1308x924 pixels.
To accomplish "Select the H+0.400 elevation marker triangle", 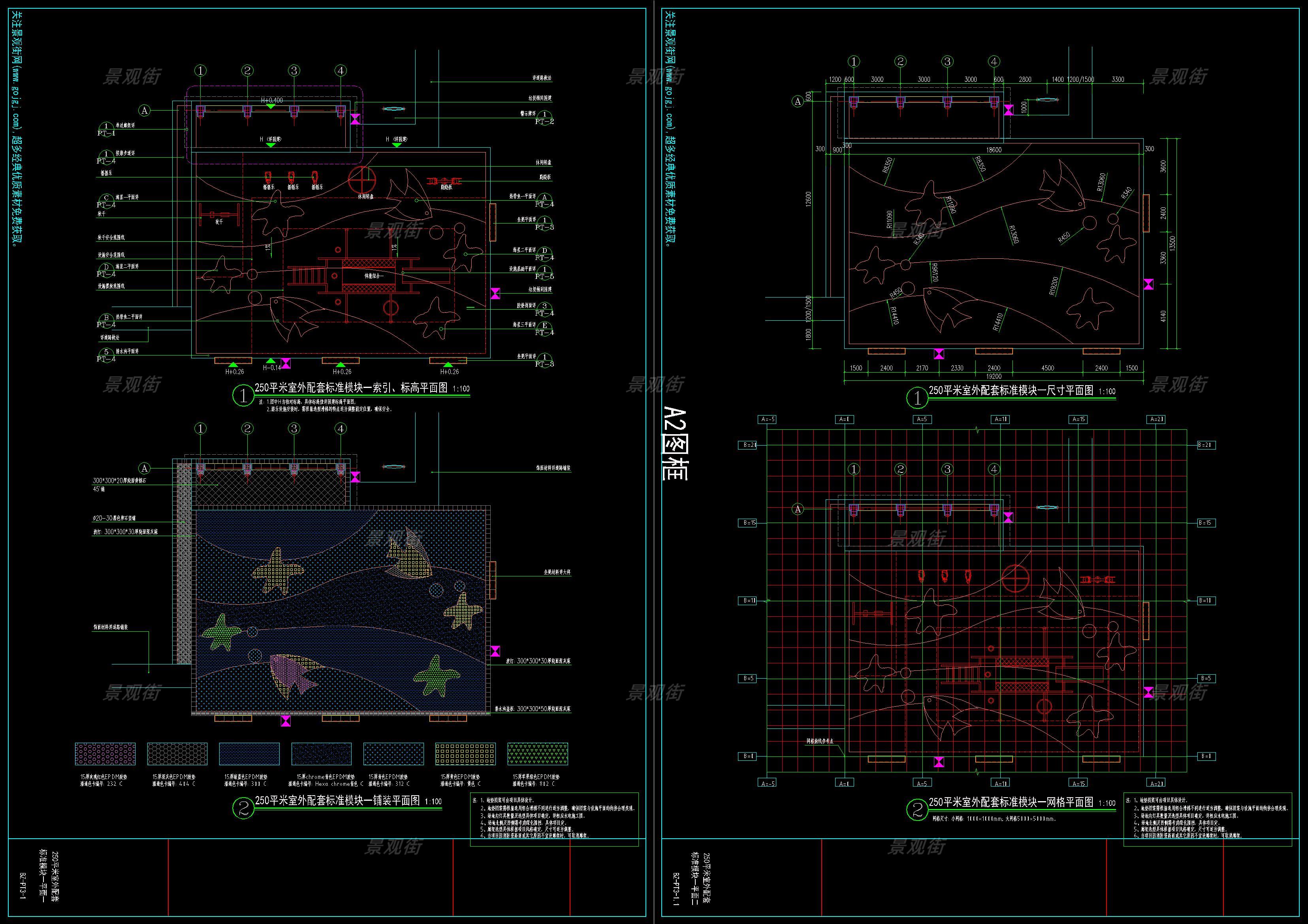I will 271,106.
